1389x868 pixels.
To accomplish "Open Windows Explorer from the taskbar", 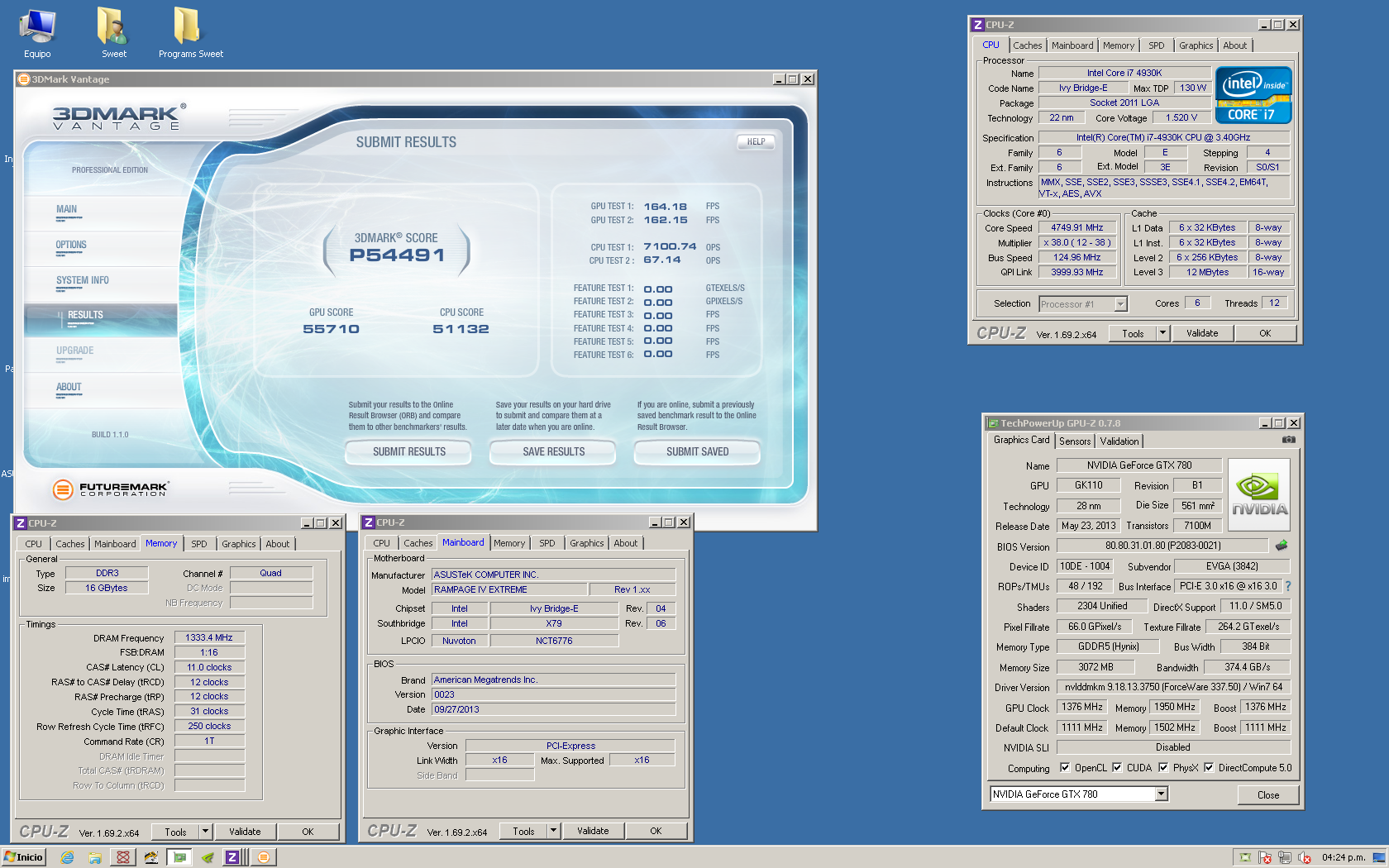I will coord(95,857).
